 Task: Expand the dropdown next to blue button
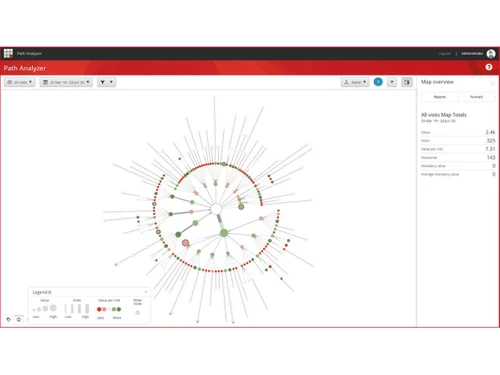tap(392, 82)
